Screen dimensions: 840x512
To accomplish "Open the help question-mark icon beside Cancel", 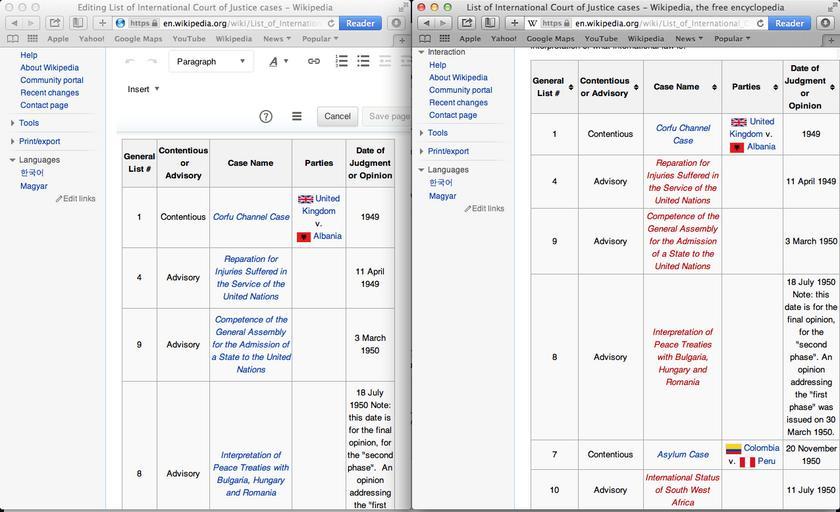I will click(x=266, y=116).
